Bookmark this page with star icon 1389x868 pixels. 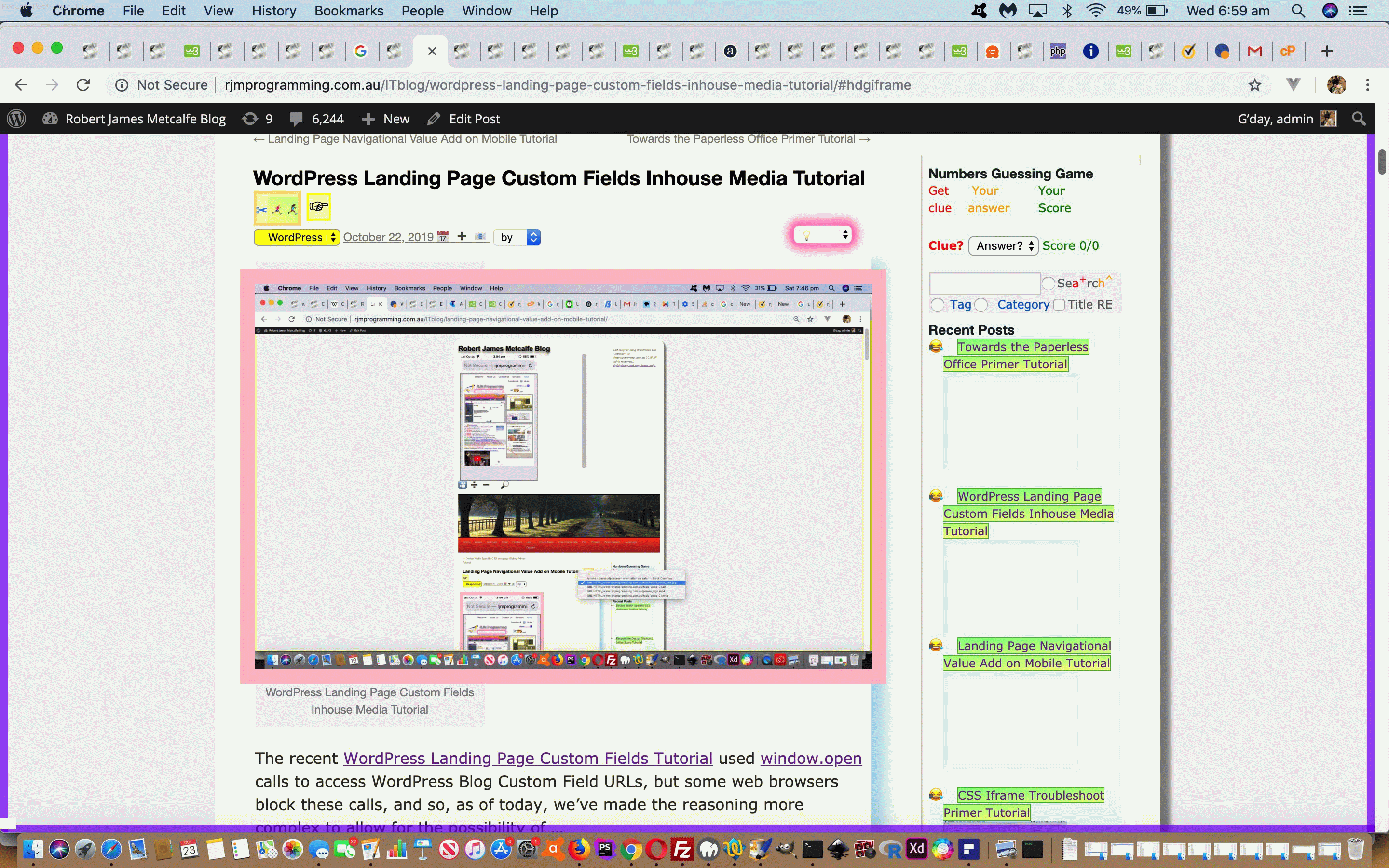pyautogui.click(x=1255, y=85)
